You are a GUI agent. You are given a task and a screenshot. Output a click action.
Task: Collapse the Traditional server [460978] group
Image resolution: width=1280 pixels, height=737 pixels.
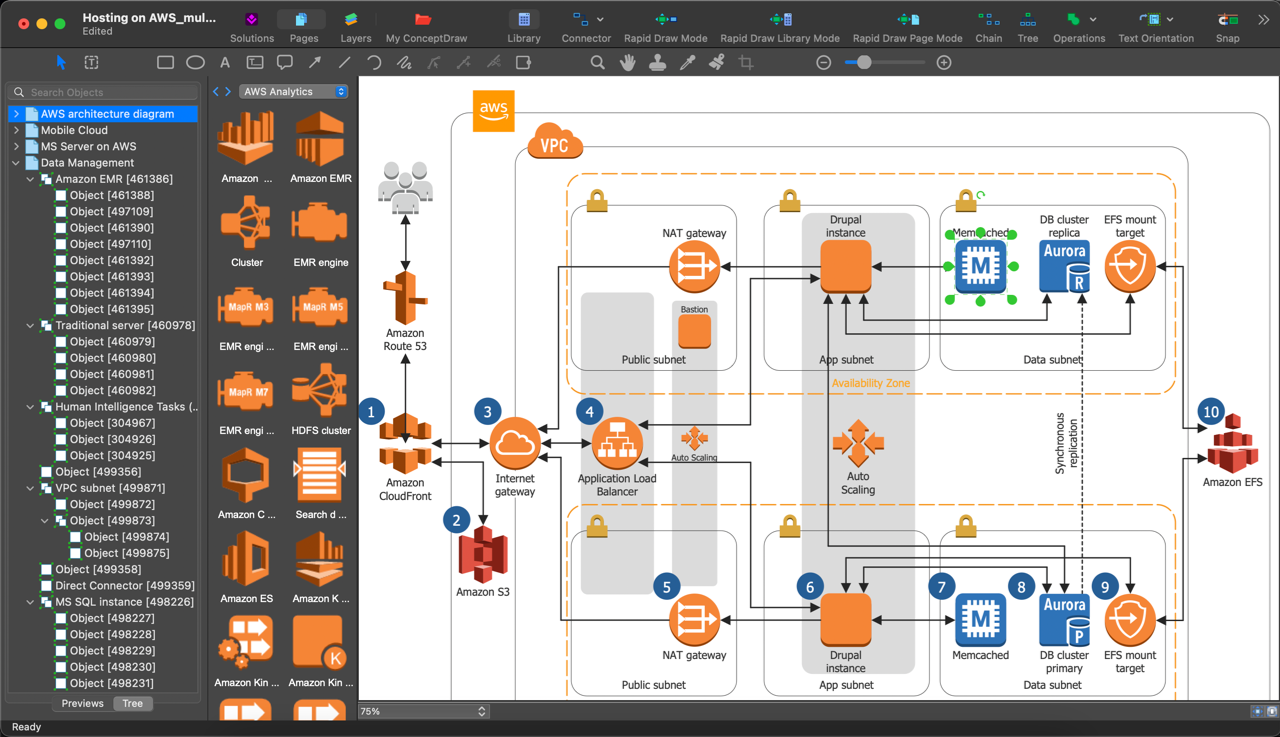click(30, 325)
